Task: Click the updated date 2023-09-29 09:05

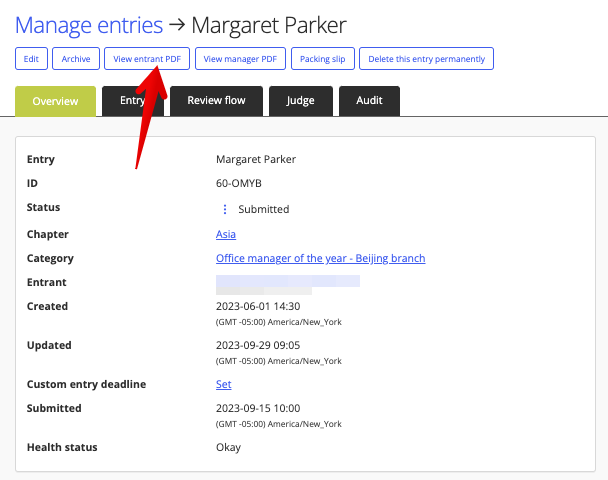Action: (x=258, y=345)
